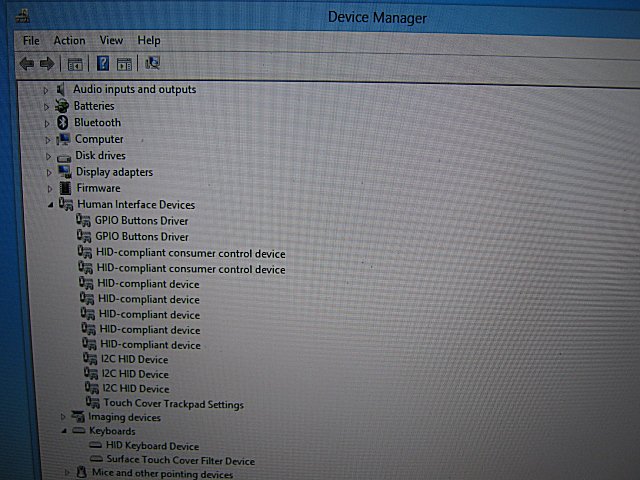Screen dimensions: 640x480
Task: Select the Computer category icon
Action: coord(63,139)
